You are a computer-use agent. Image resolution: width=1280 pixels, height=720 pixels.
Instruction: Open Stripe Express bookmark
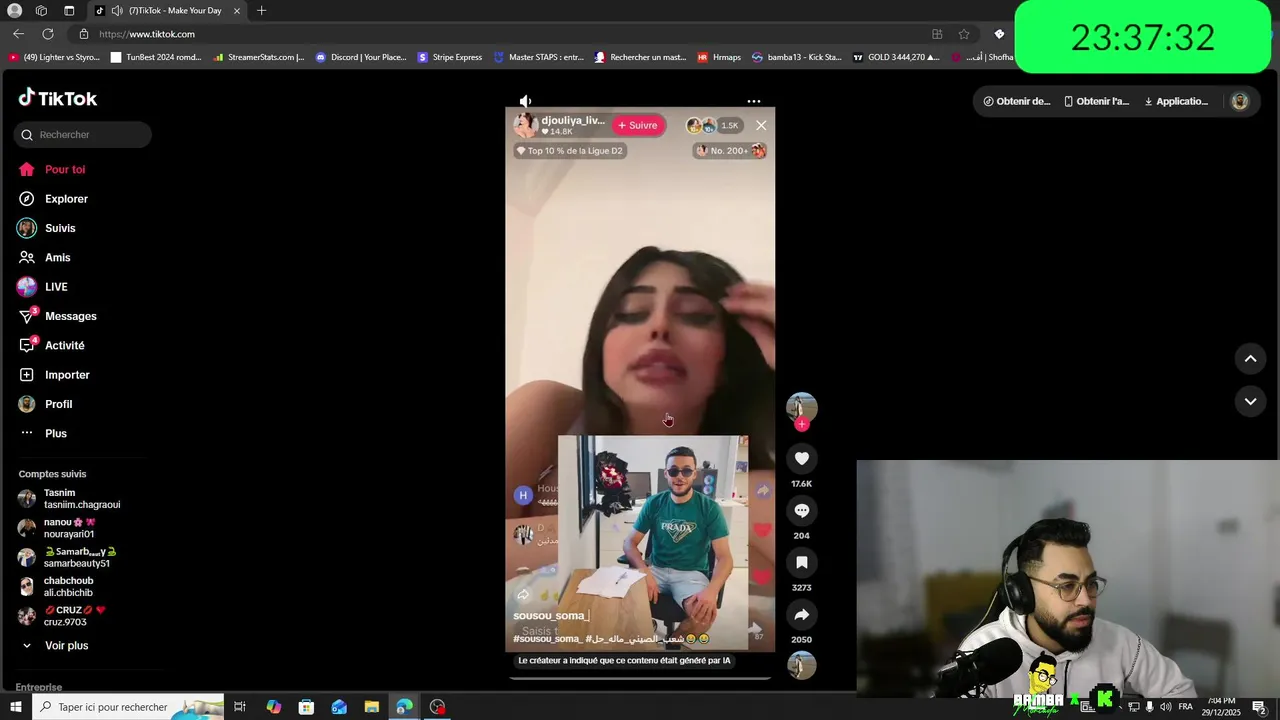pos(450,57)
